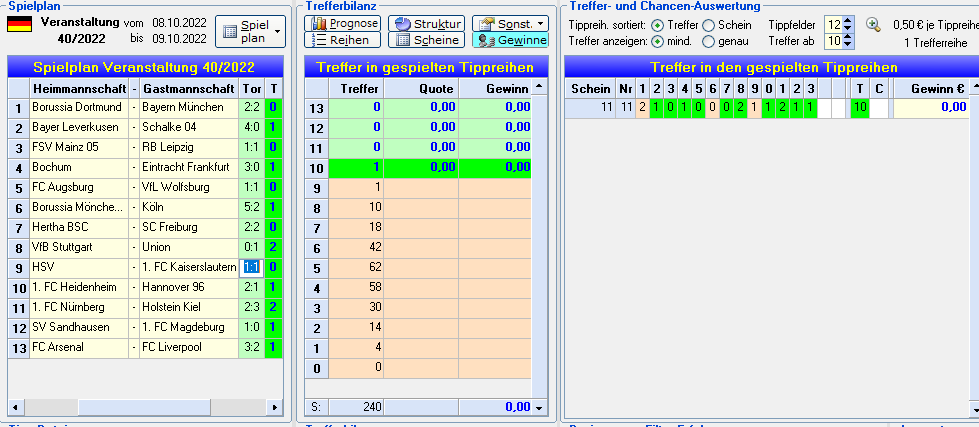Select the Borussia Dortmund row

145,107
